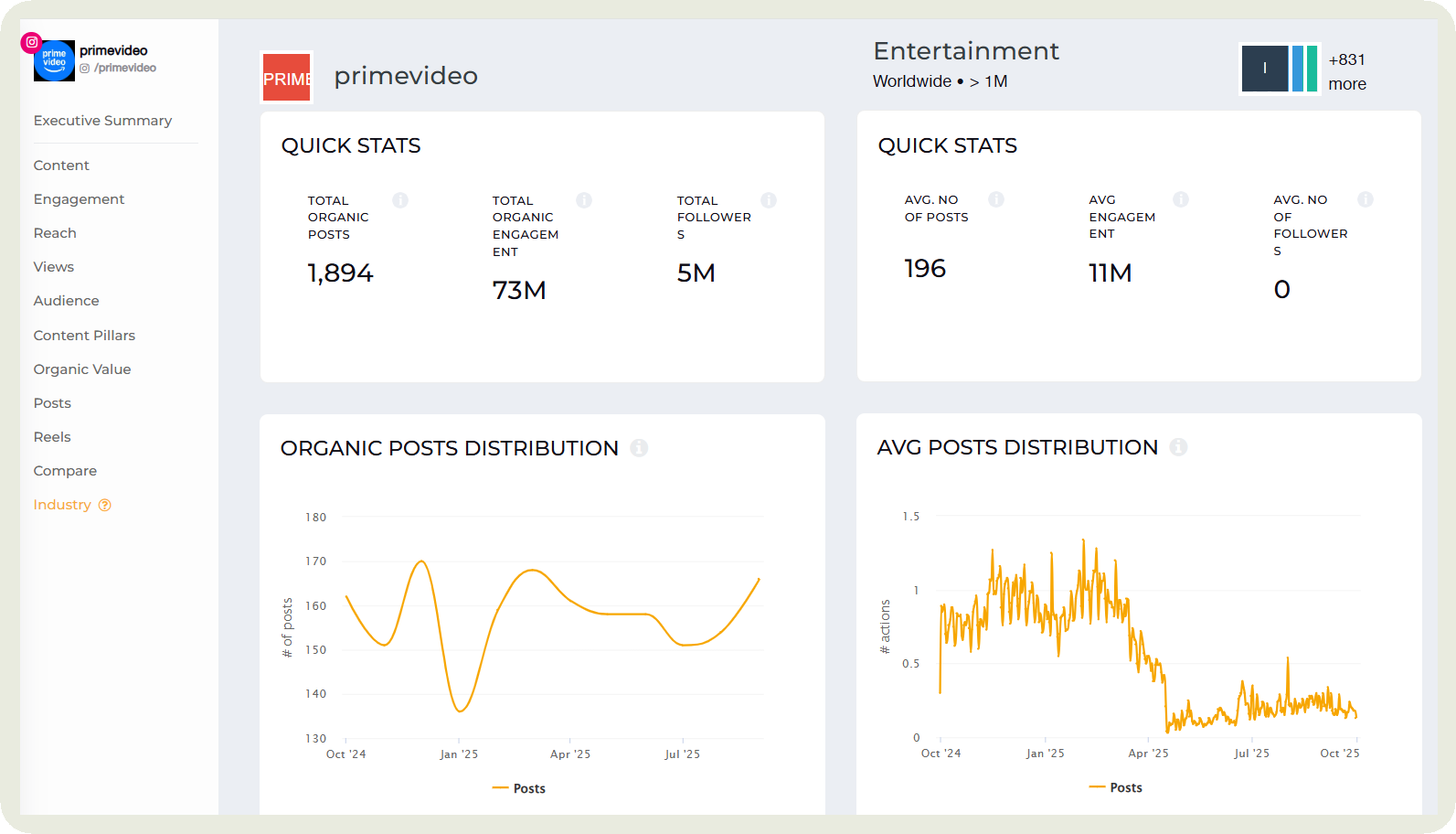Click the red PRIME brand logo tile
This screenshot has height=834, width=1456.
point(287,78)
